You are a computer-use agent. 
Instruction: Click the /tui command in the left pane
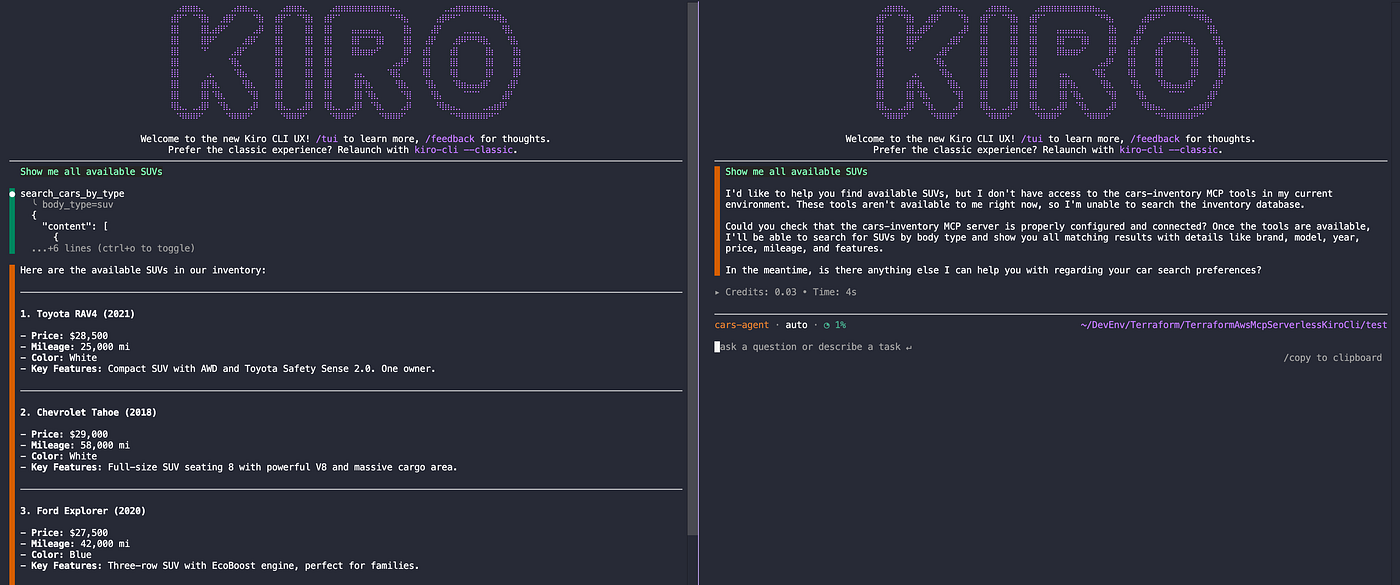point(326,139)
